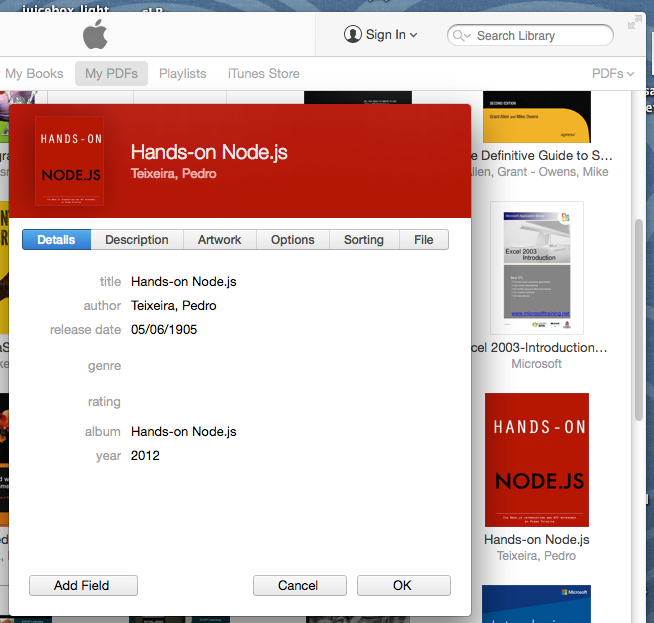654x623 pixels.
Task: Select the Details tab in dialog
Action: pos(56,240)
